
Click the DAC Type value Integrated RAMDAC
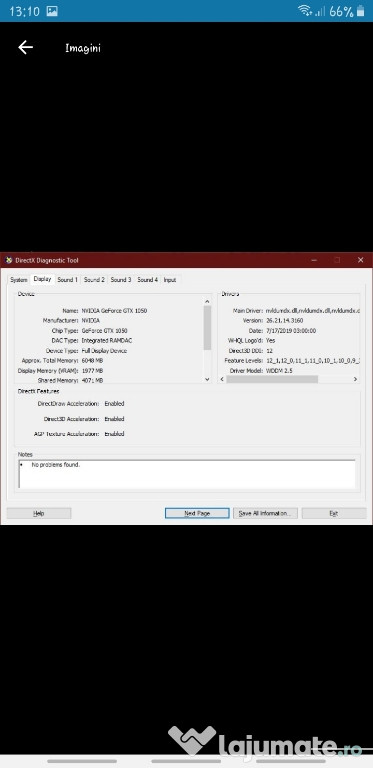point(107,340)
